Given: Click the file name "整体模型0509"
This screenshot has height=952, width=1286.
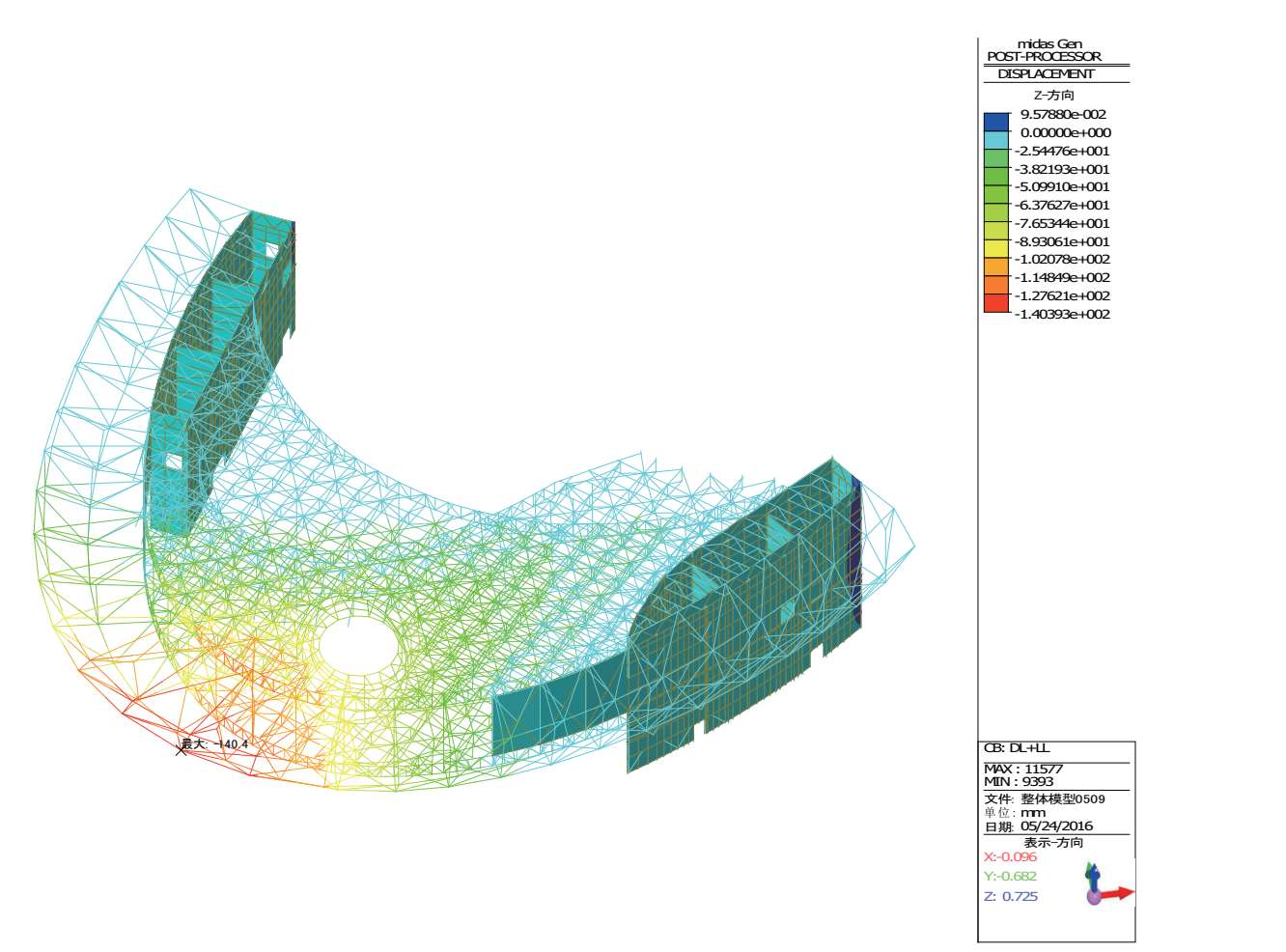Looking at the screenshot, I should 1063,798.
